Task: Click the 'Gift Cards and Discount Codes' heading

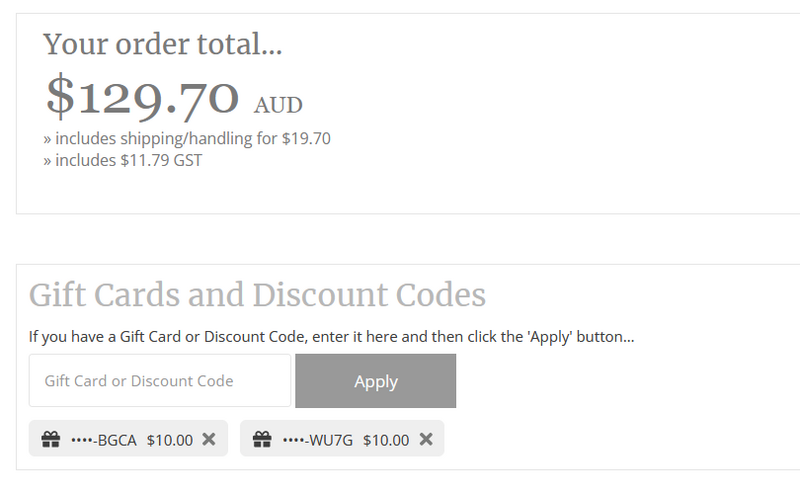Action: pyautogui.click(x=257, y=295)
